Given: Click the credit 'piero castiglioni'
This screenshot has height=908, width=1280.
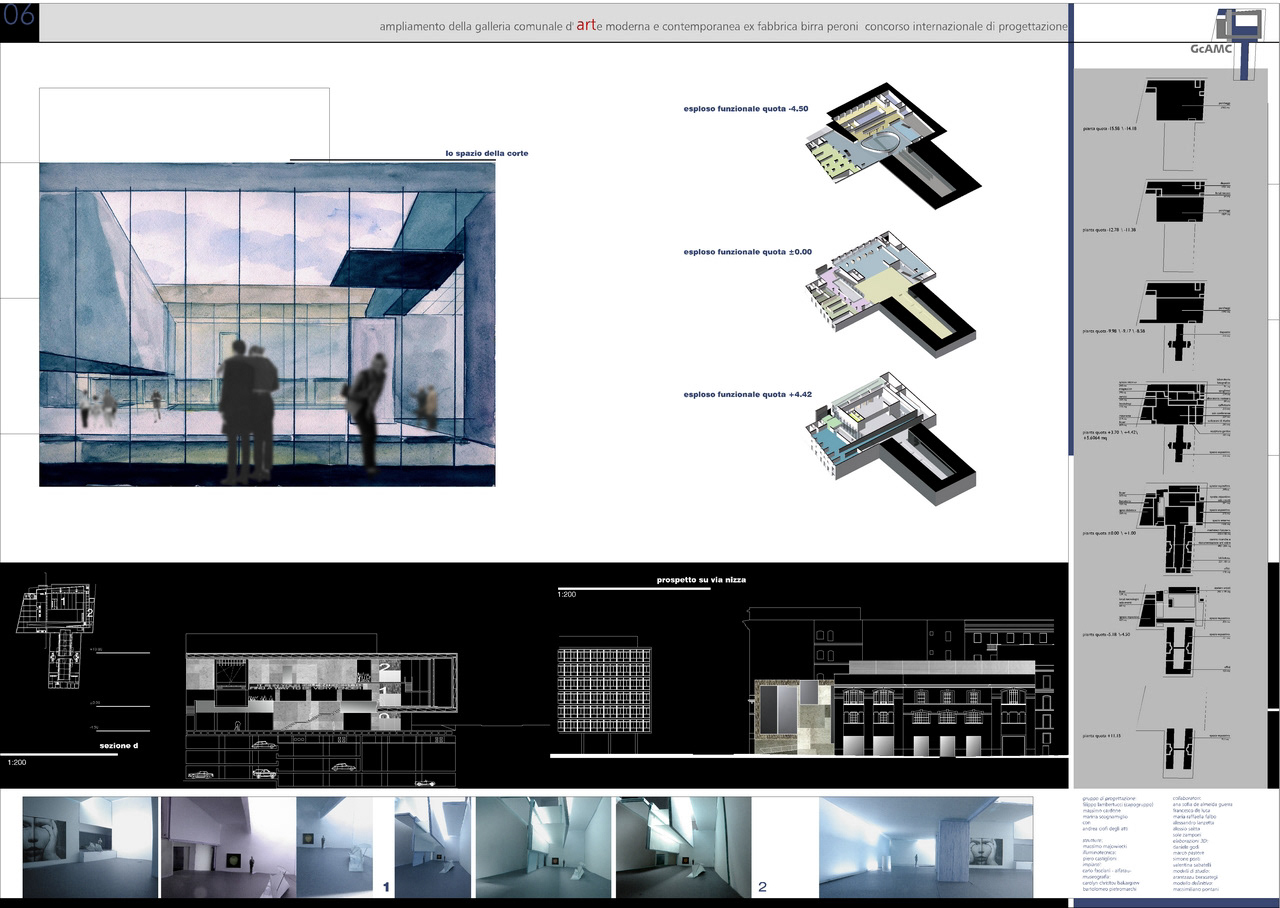Looking at the screenshot, I should [x=1100, y=859].
